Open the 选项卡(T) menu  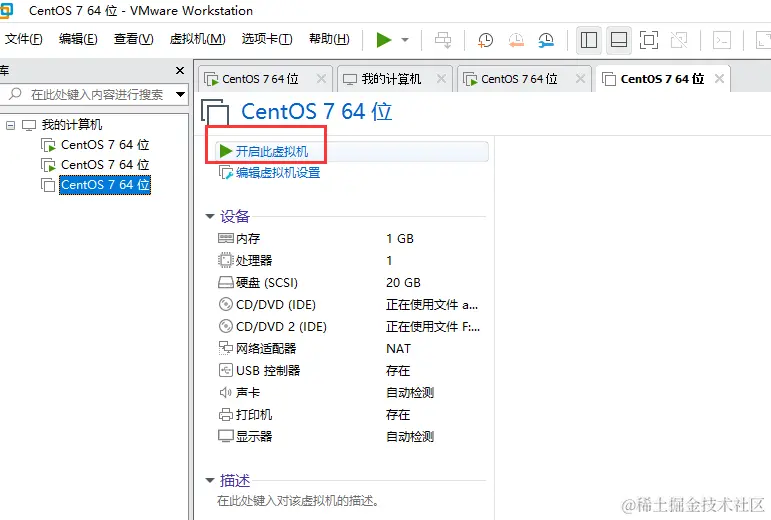[x=267, y=39]
